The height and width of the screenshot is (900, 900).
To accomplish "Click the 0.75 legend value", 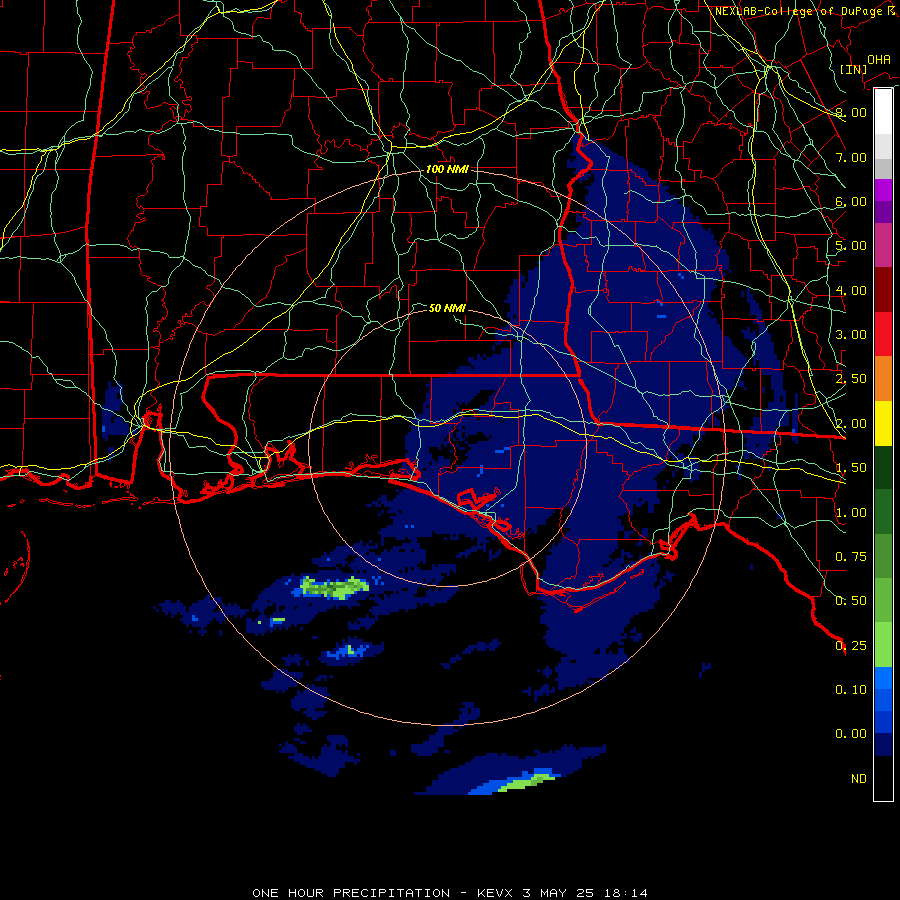I will 851,557.
